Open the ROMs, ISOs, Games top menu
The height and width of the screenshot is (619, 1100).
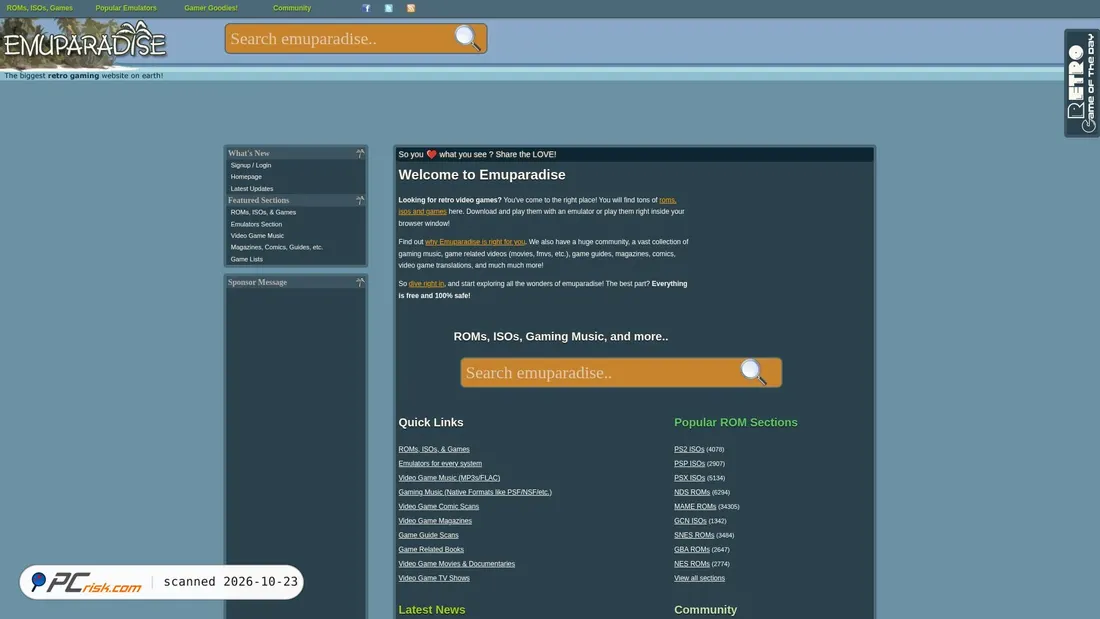[x=40, y=8]
